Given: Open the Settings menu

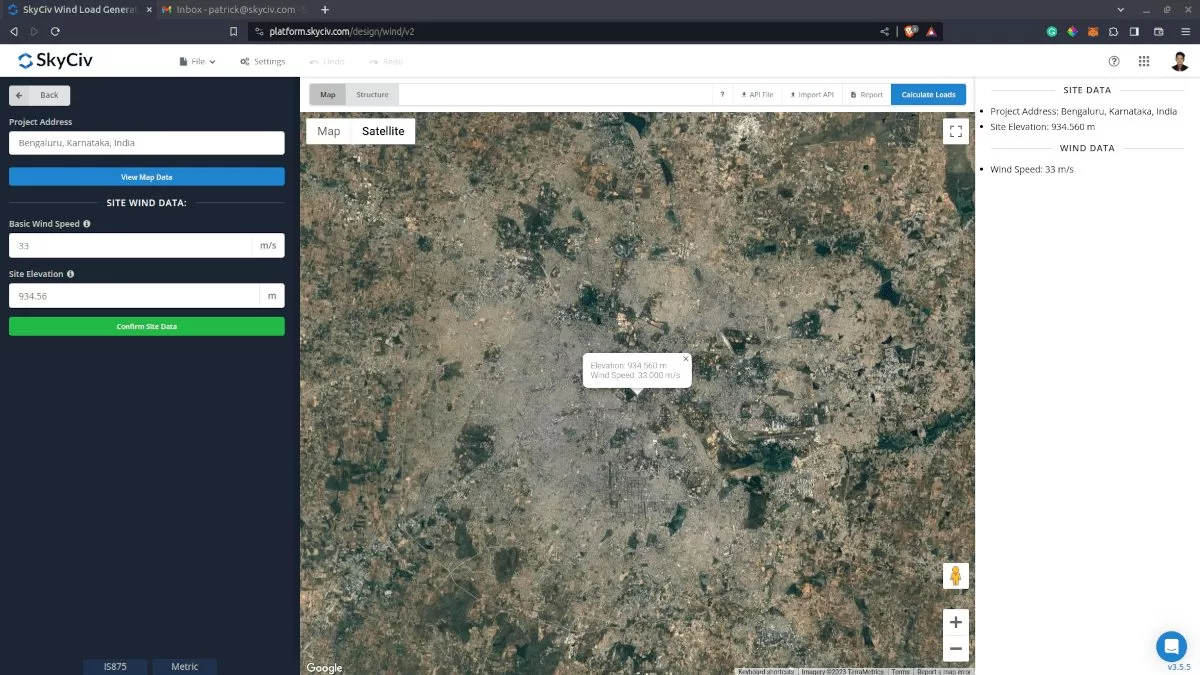Looking at the screenshot, I should click(x=263, y=62).
